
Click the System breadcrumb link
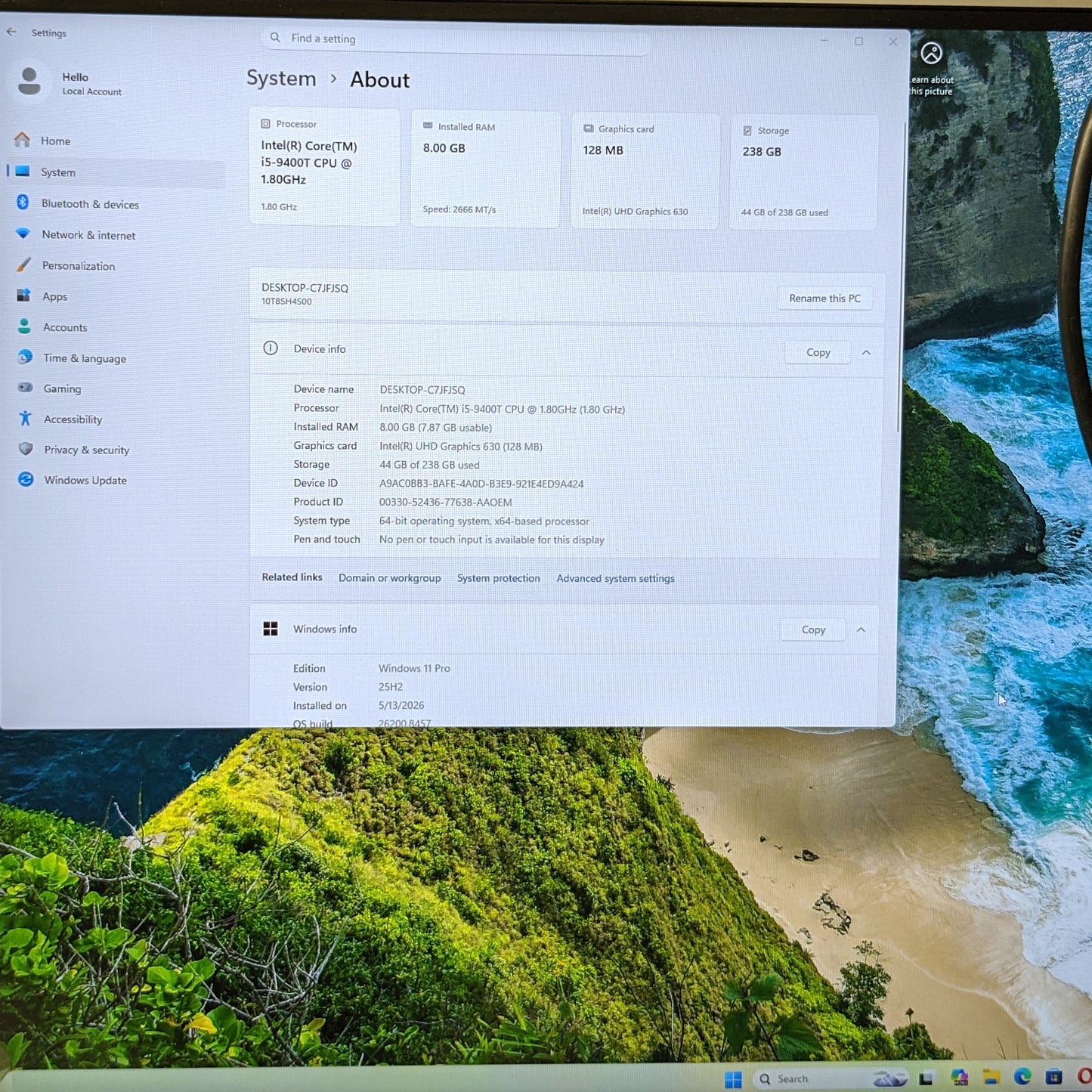pyautogui.click(x=281, y=79)
